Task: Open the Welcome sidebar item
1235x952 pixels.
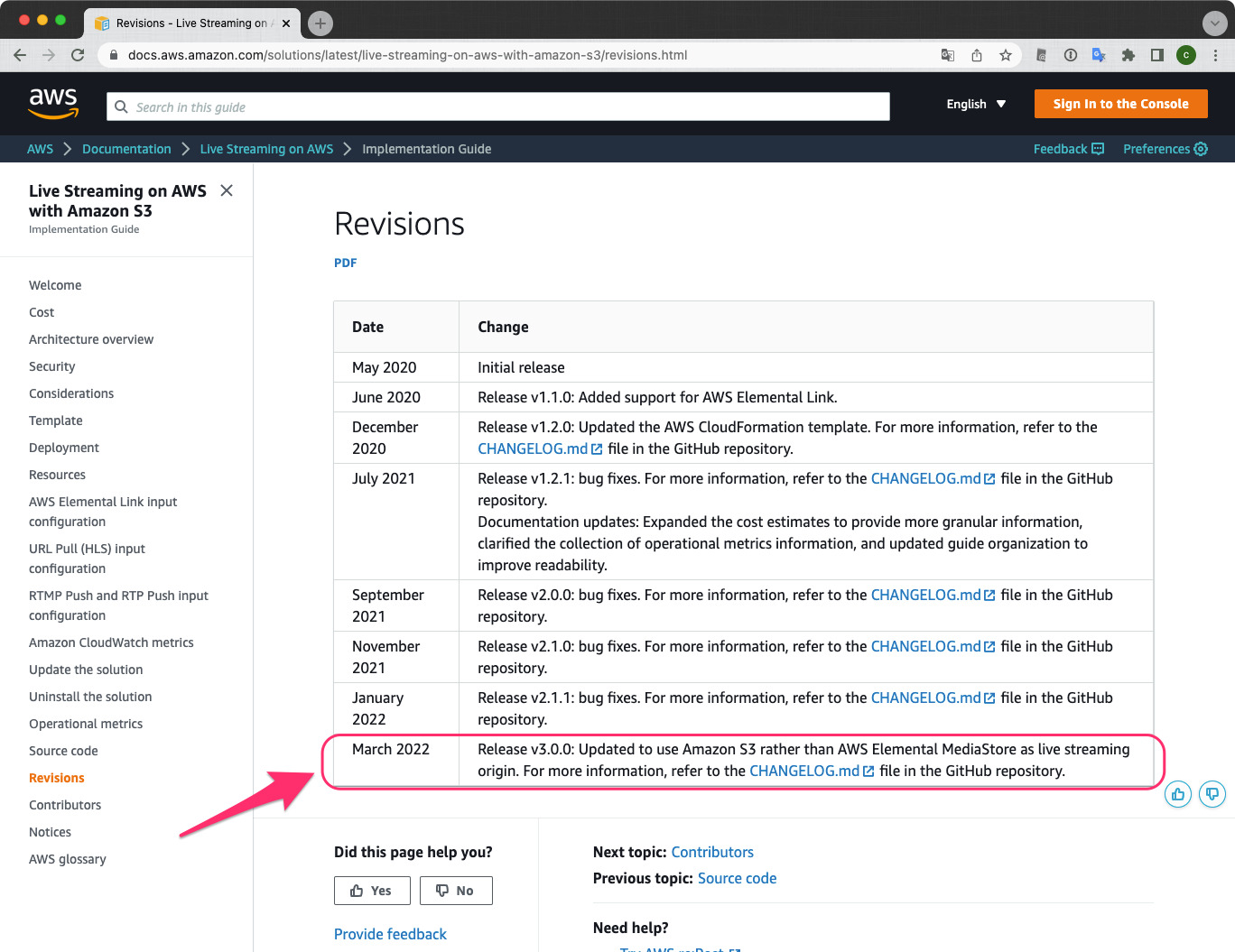Action: [55, 285]
